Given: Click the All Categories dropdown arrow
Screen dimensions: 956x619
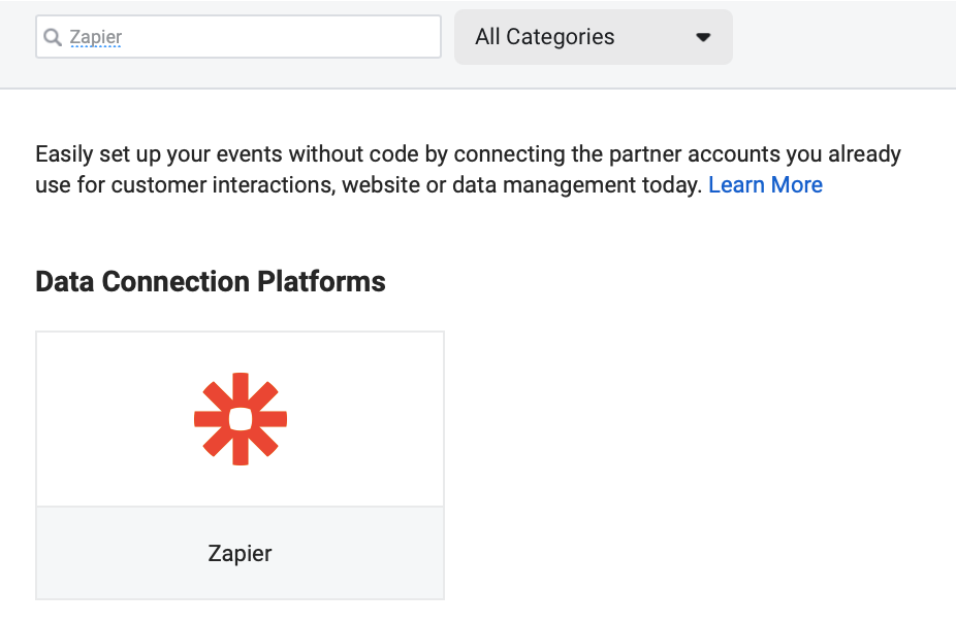Looking at the screenshot, I should (703, 38).
